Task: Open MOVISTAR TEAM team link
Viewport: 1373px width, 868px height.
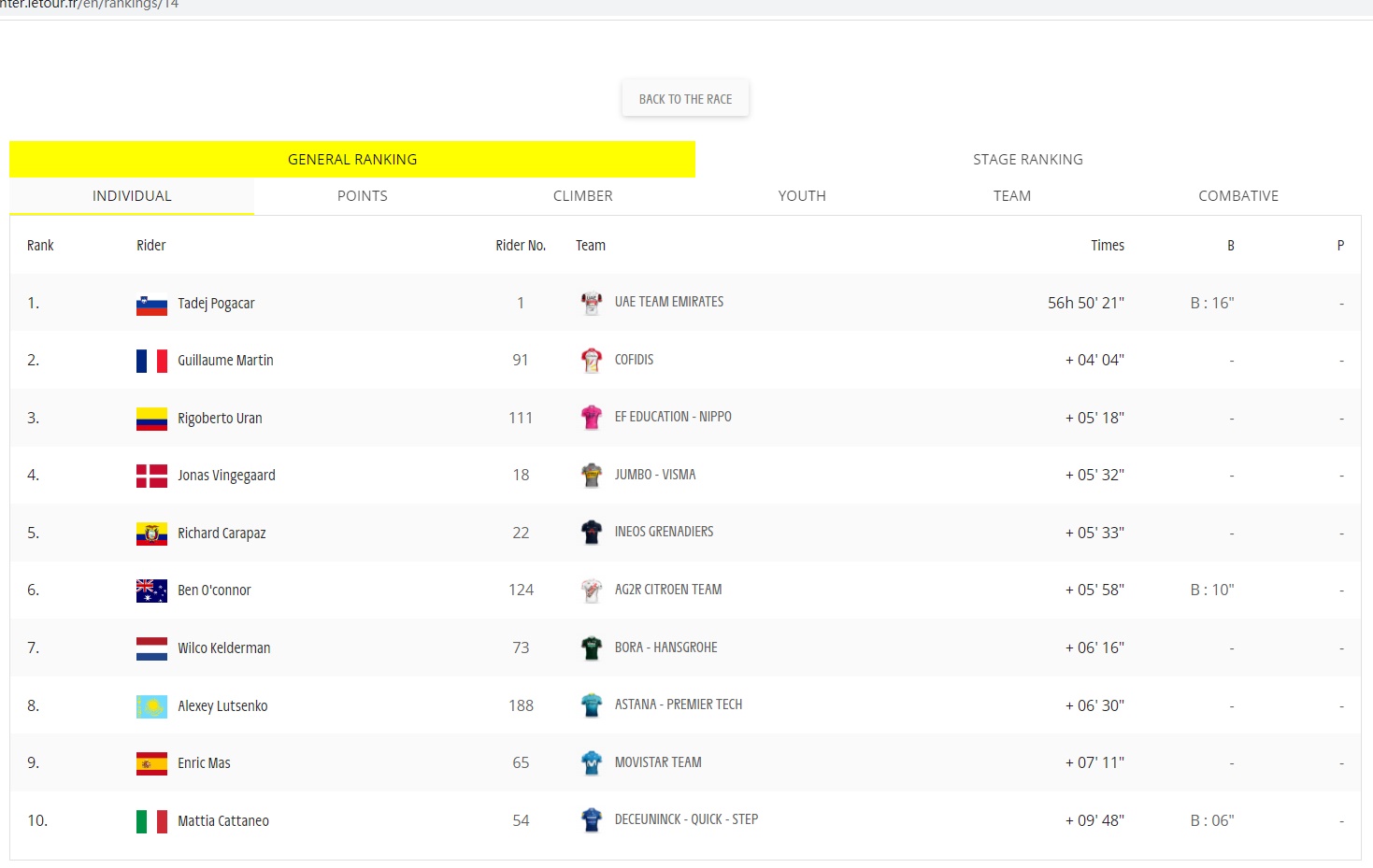Action: click(x=658, y=762)
